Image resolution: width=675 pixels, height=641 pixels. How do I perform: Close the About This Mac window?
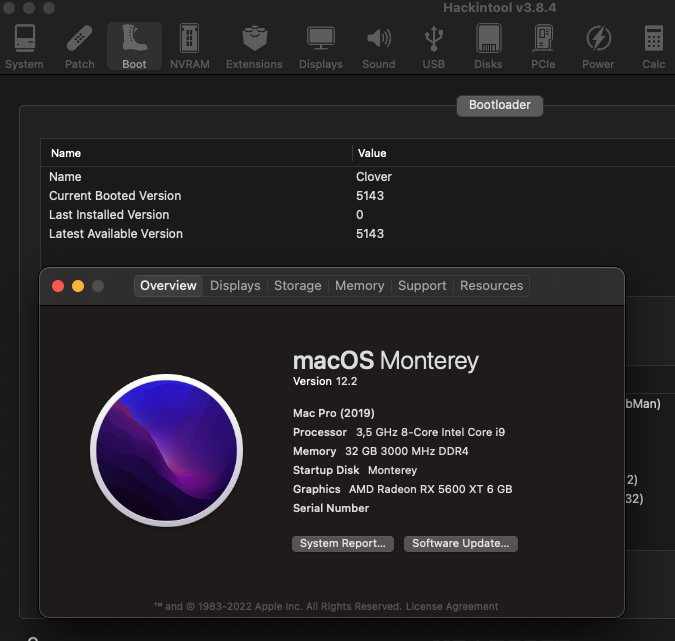[x=58, y=286]
